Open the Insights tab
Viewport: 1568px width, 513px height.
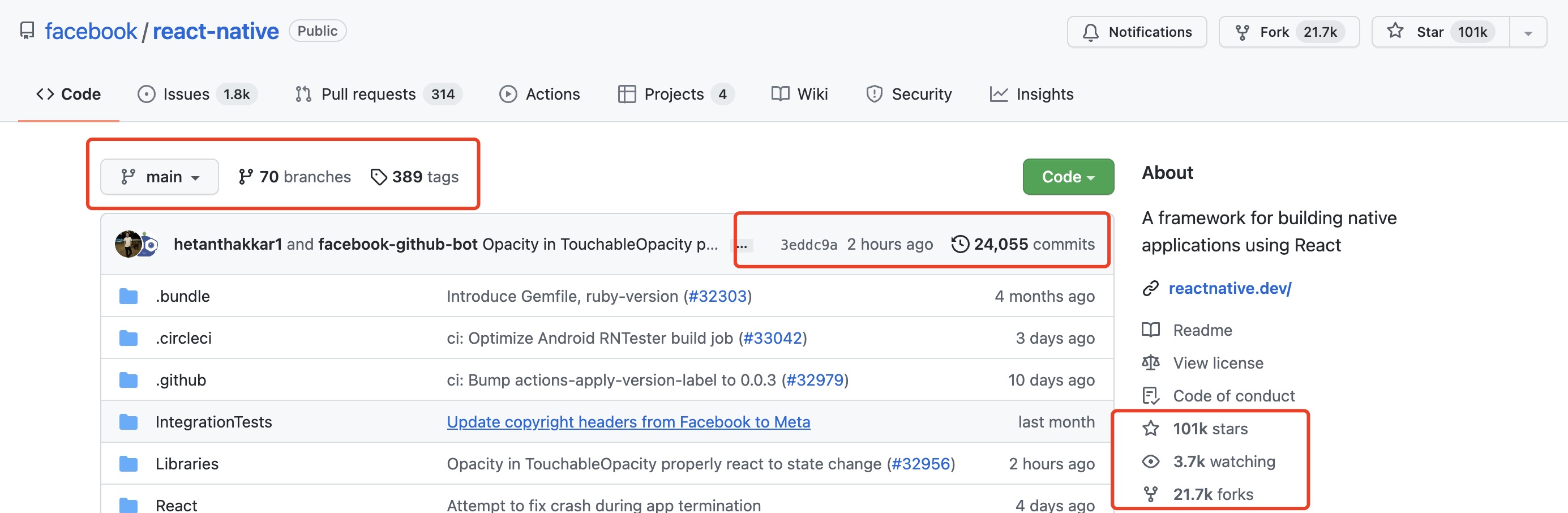tap(1032, 95)
